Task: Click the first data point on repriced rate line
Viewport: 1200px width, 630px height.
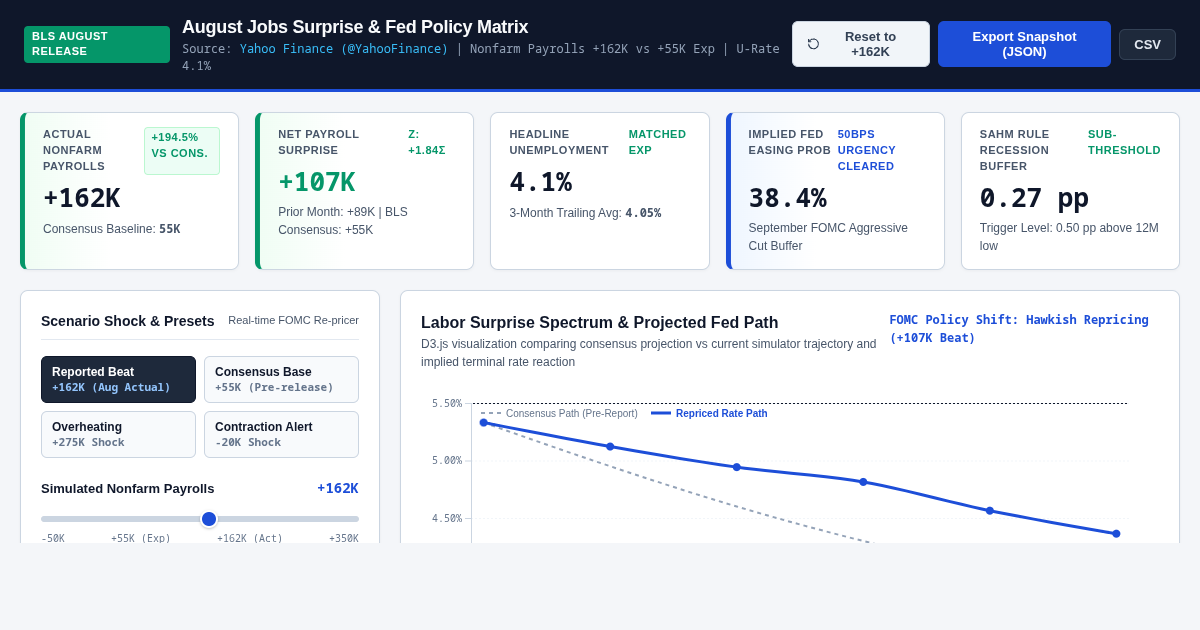Action: pyautogui.click(x=484, y=423)
